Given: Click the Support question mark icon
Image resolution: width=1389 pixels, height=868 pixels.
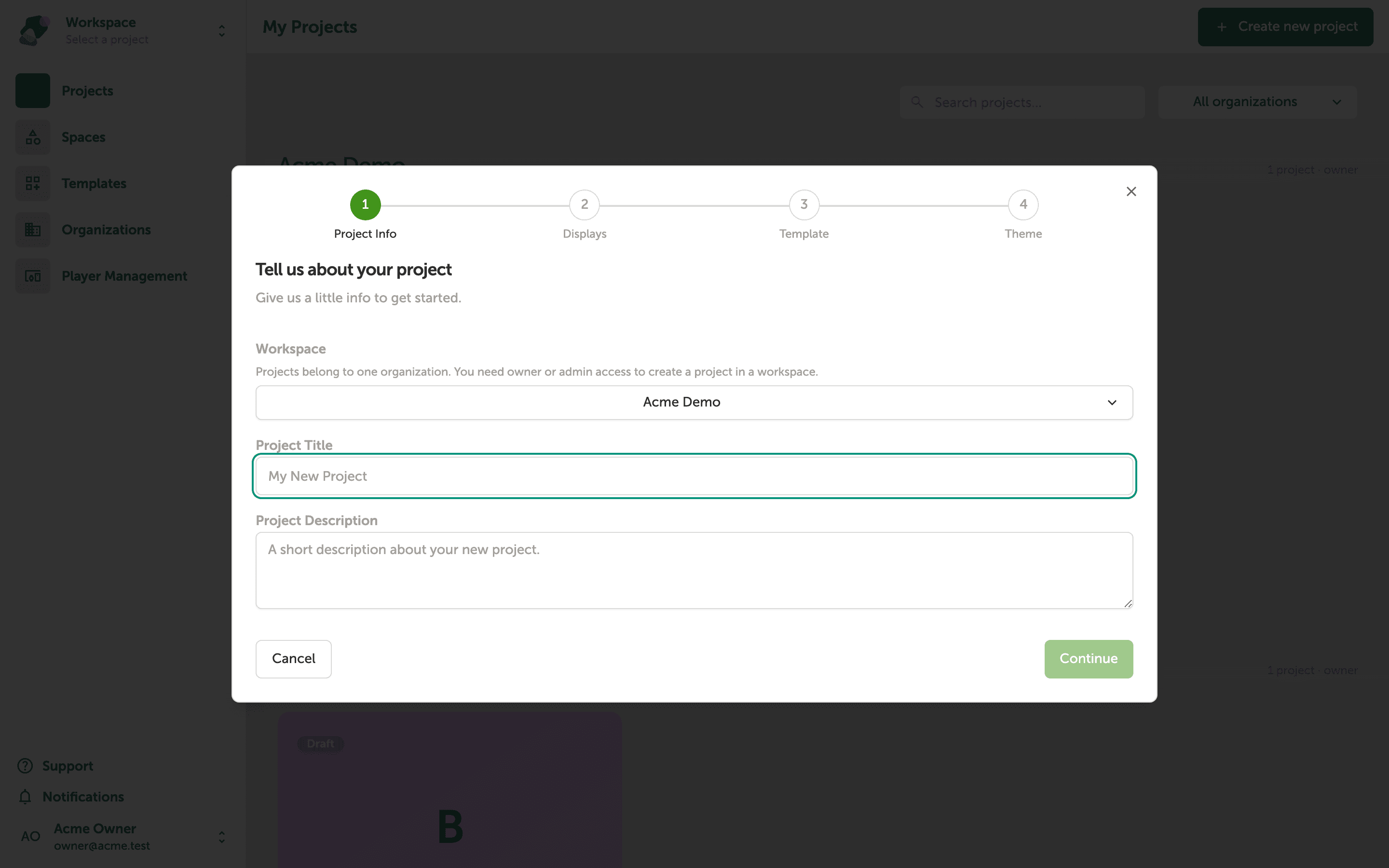Looking at the screenshot, I should tap(25, 766).
